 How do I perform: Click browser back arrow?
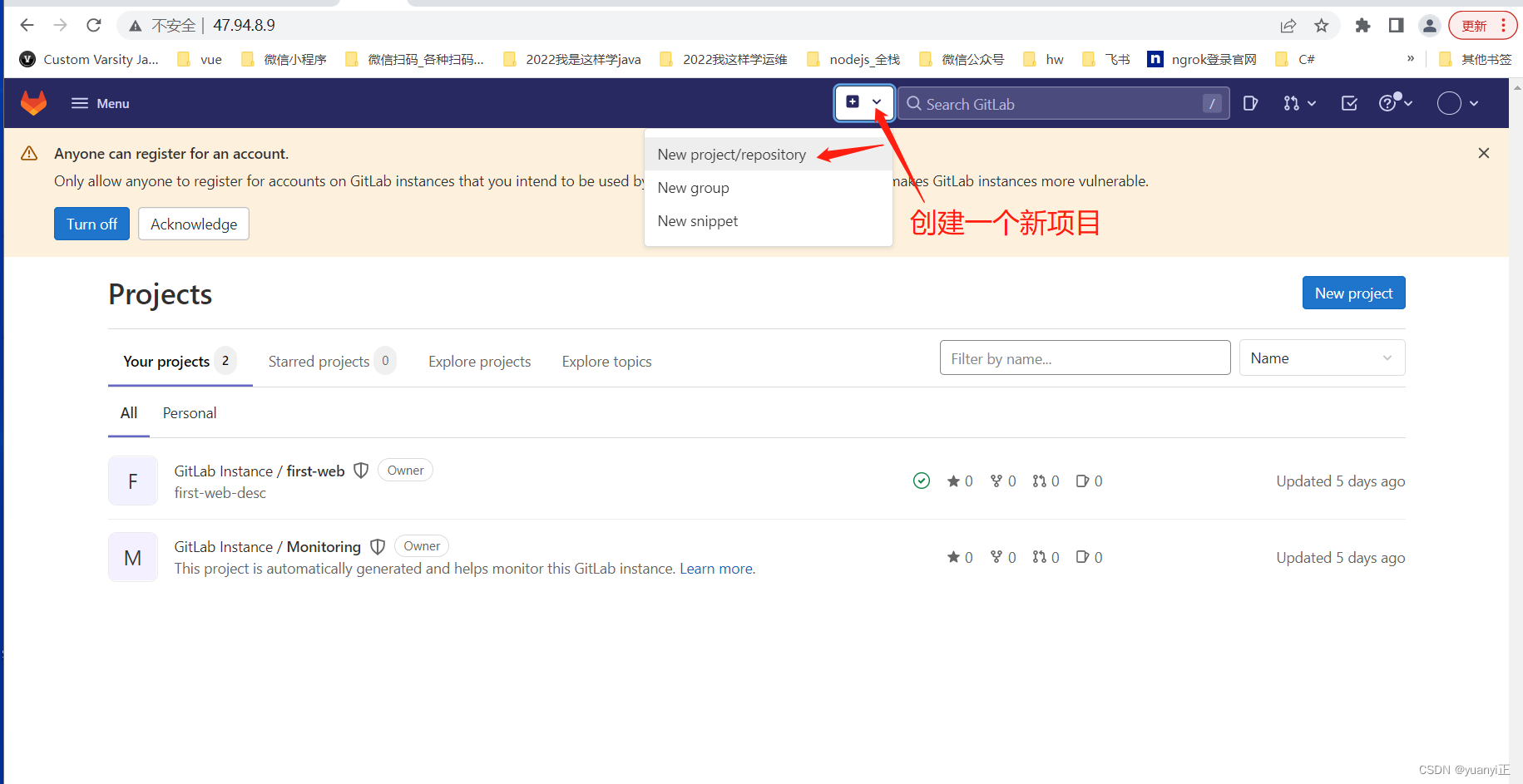point(27,25)
